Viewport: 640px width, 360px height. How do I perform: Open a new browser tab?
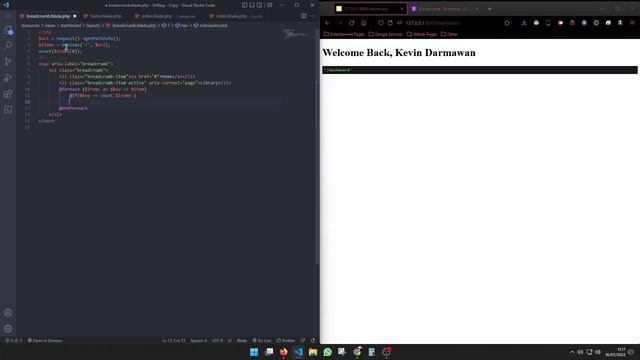pos(489,9)
